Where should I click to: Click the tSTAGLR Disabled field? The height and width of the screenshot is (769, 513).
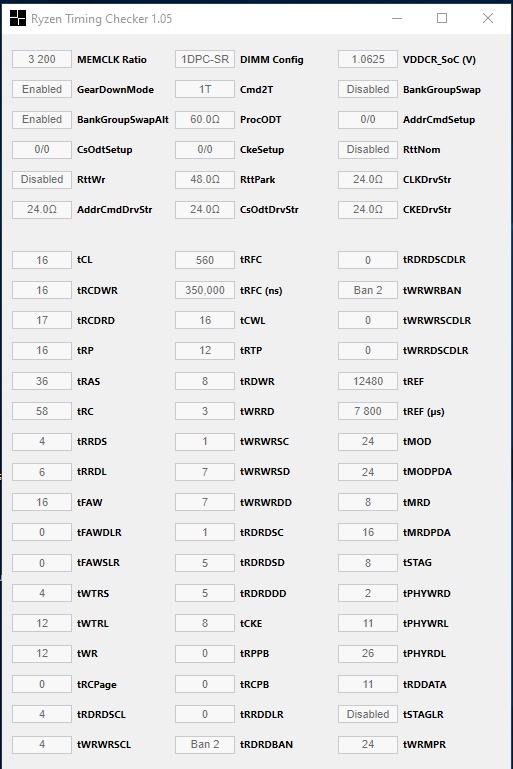coord(368,714)
